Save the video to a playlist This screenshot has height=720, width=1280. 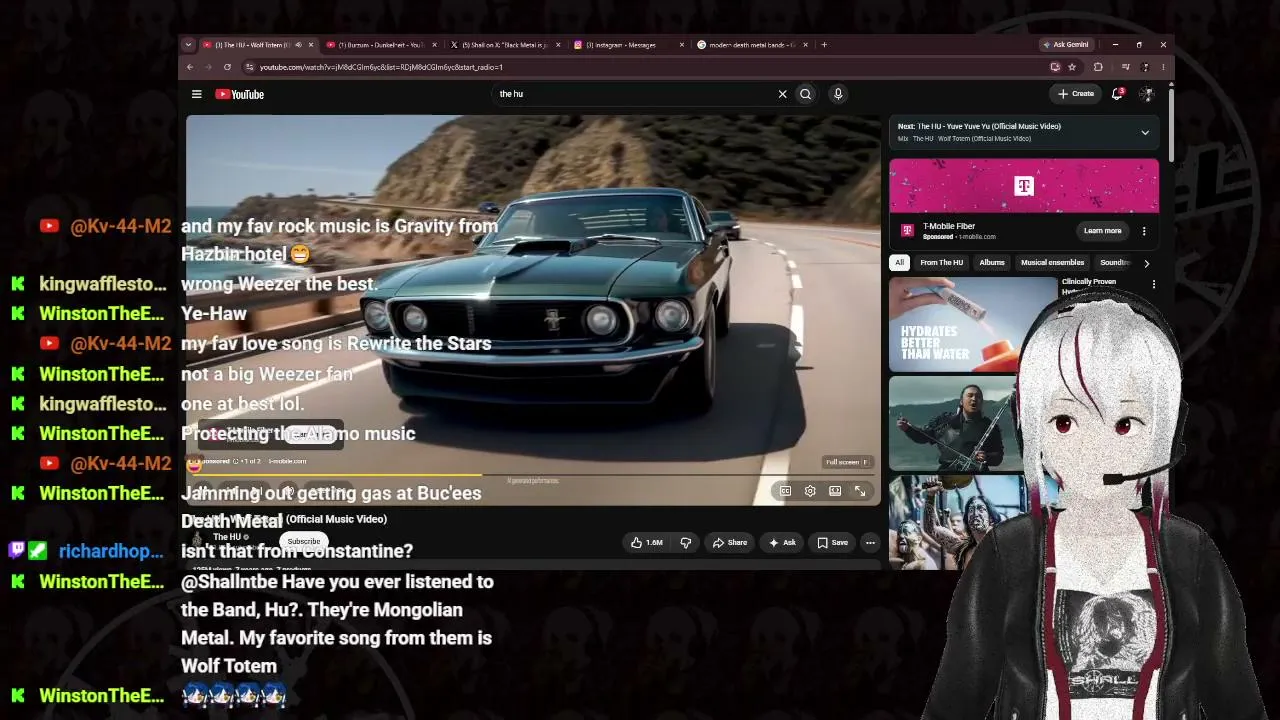point(832,543)
